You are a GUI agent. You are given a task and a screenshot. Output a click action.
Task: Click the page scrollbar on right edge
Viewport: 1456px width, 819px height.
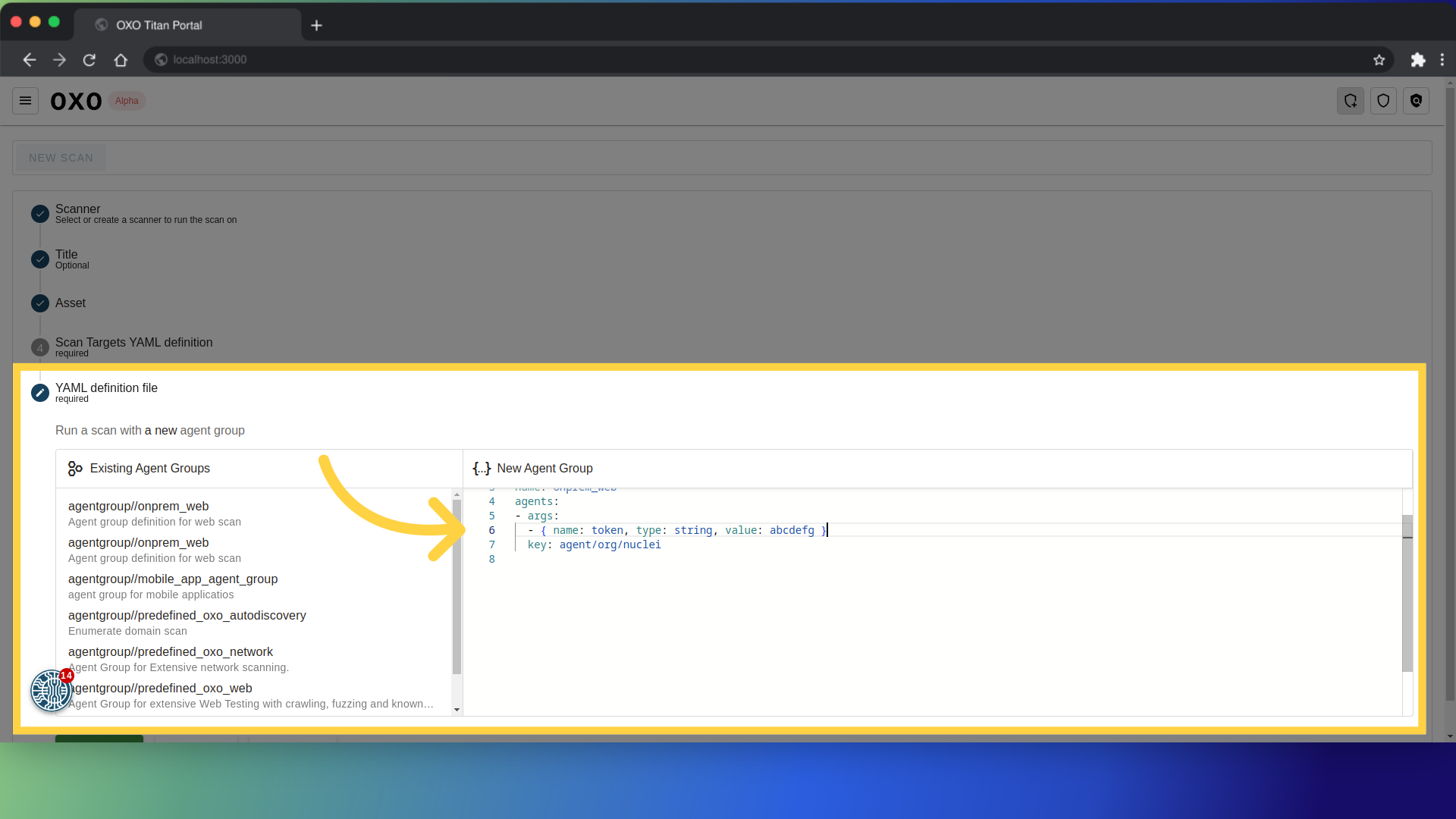1450,394
